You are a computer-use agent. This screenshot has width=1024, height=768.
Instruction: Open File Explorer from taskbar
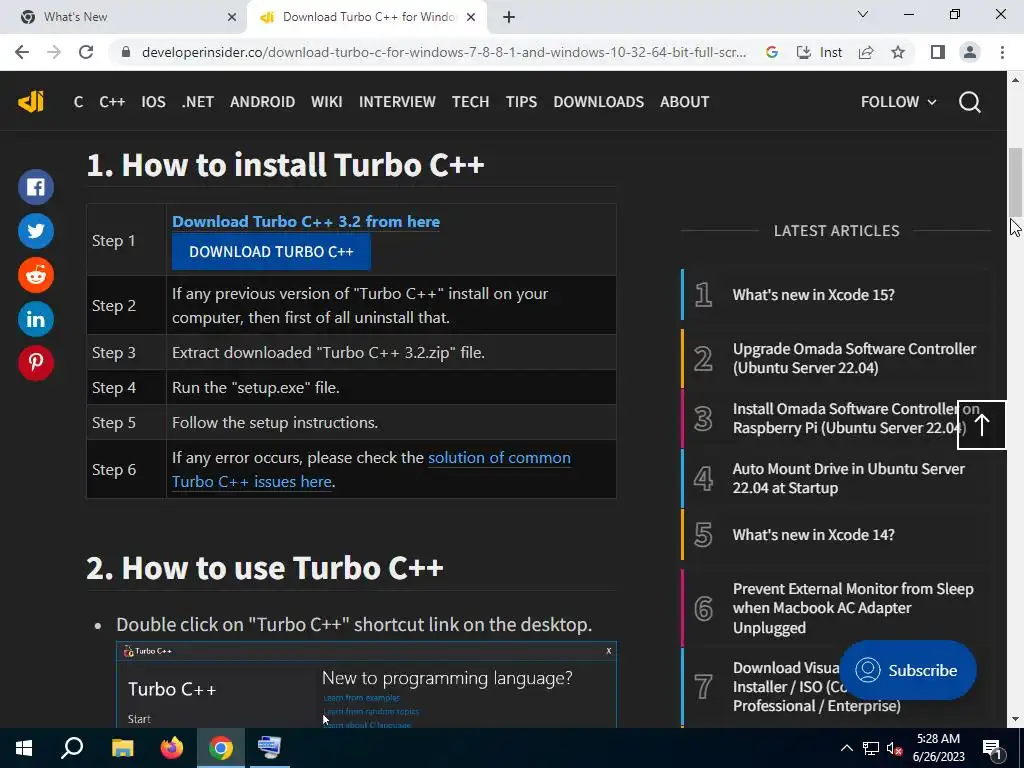coord(122,748)
